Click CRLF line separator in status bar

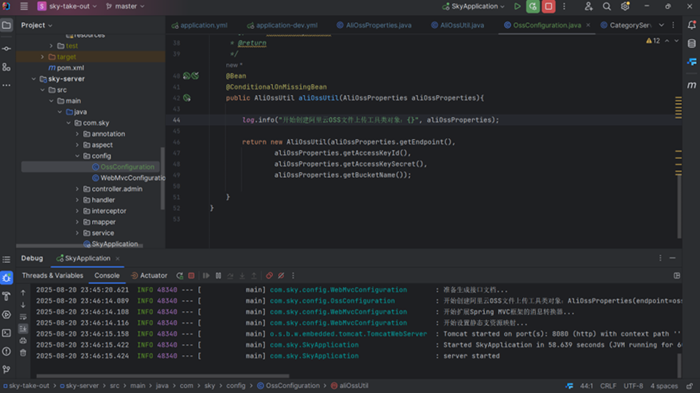[x=608, y=386]
